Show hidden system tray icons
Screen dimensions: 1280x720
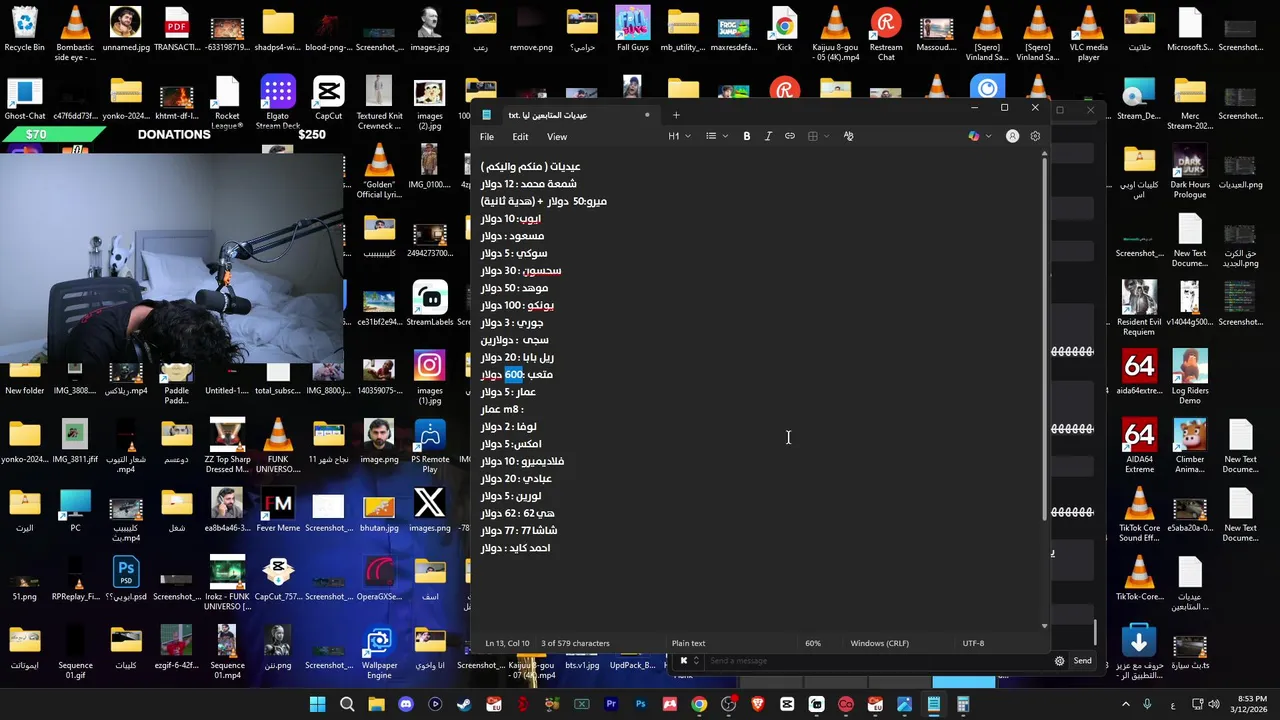click(1126, 705)
